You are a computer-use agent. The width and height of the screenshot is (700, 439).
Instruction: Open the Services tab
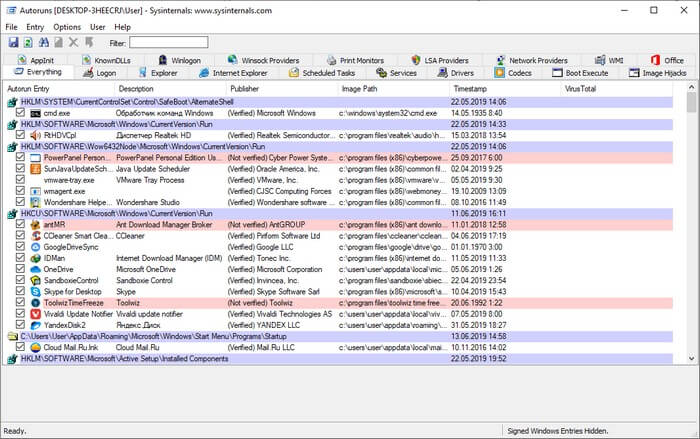click(x=396, y=73)
